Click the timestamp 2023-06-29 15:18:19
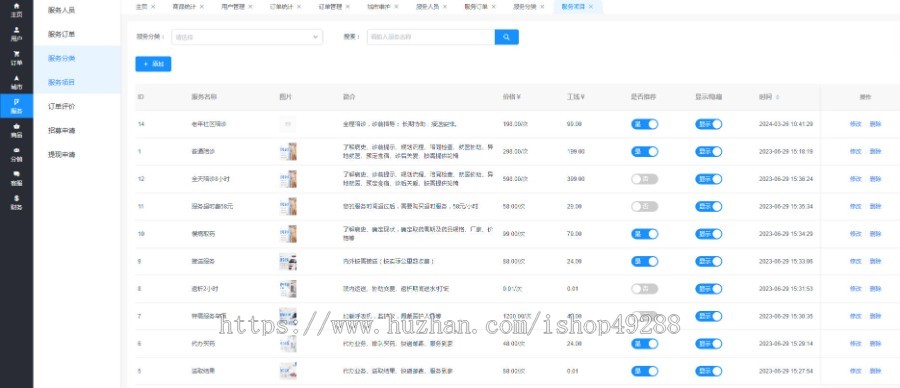Screen dimensions: 900x388 [x=785, y=152]
